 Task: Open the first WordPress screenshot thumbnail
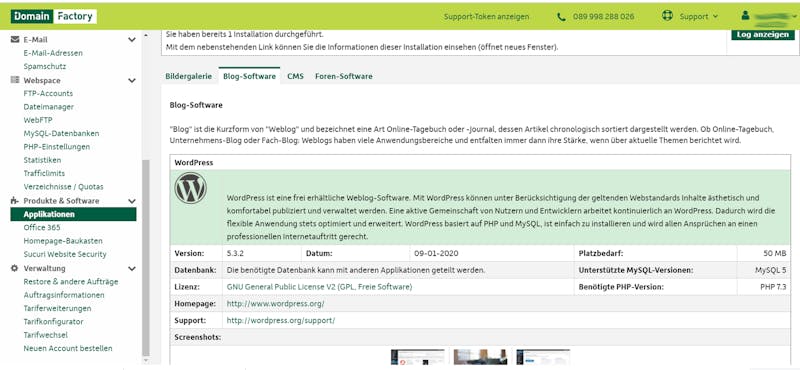pyautogui.click(x=418, y=357)
